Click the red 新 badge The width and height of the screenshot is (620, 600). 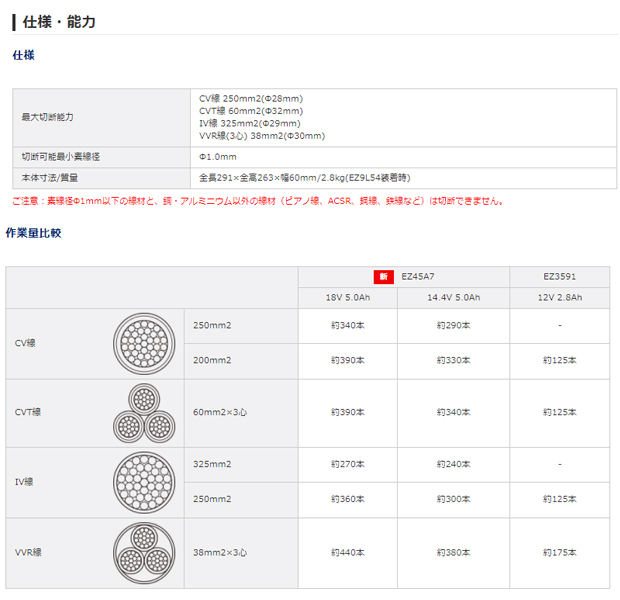383,276
